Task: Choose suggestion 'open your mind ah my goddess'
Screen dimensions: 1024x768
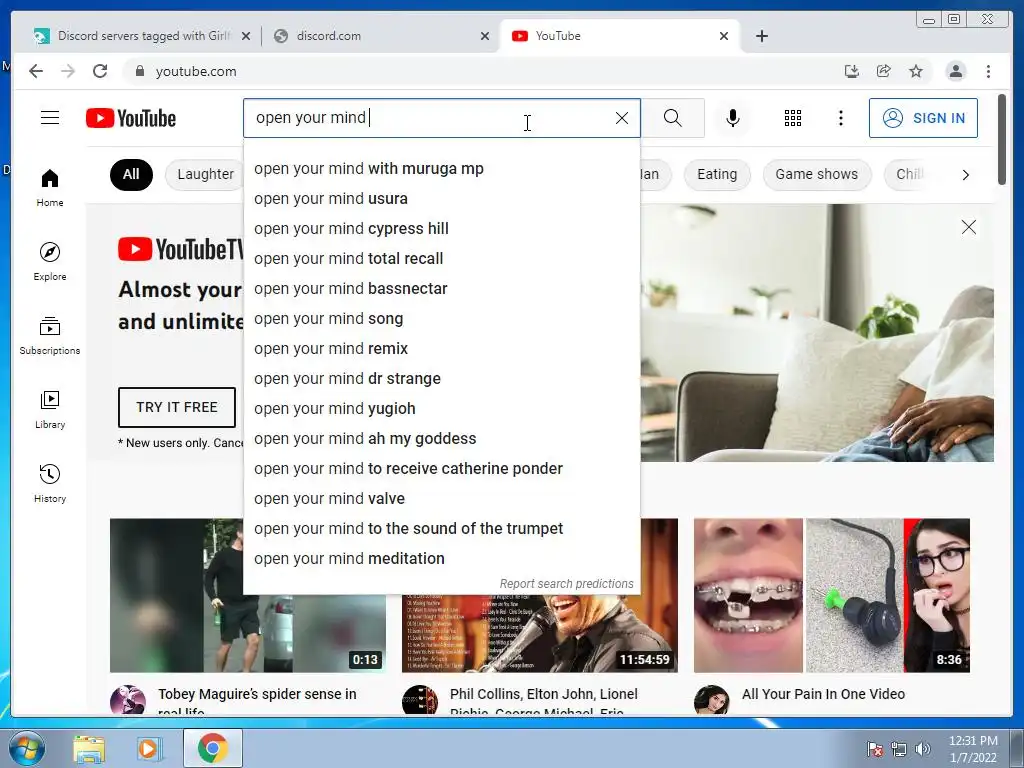Action: tap(442, 439)
